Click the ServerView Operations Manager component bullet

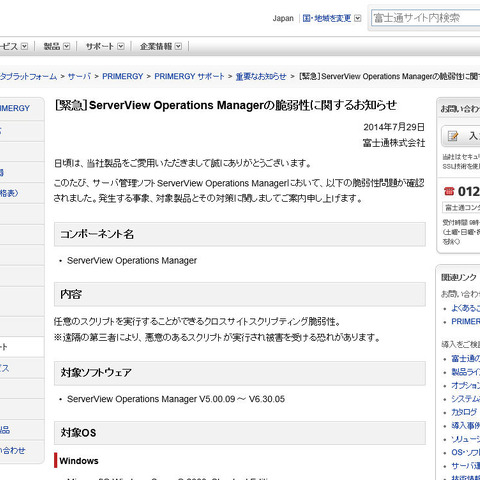(x=132, y=260)
